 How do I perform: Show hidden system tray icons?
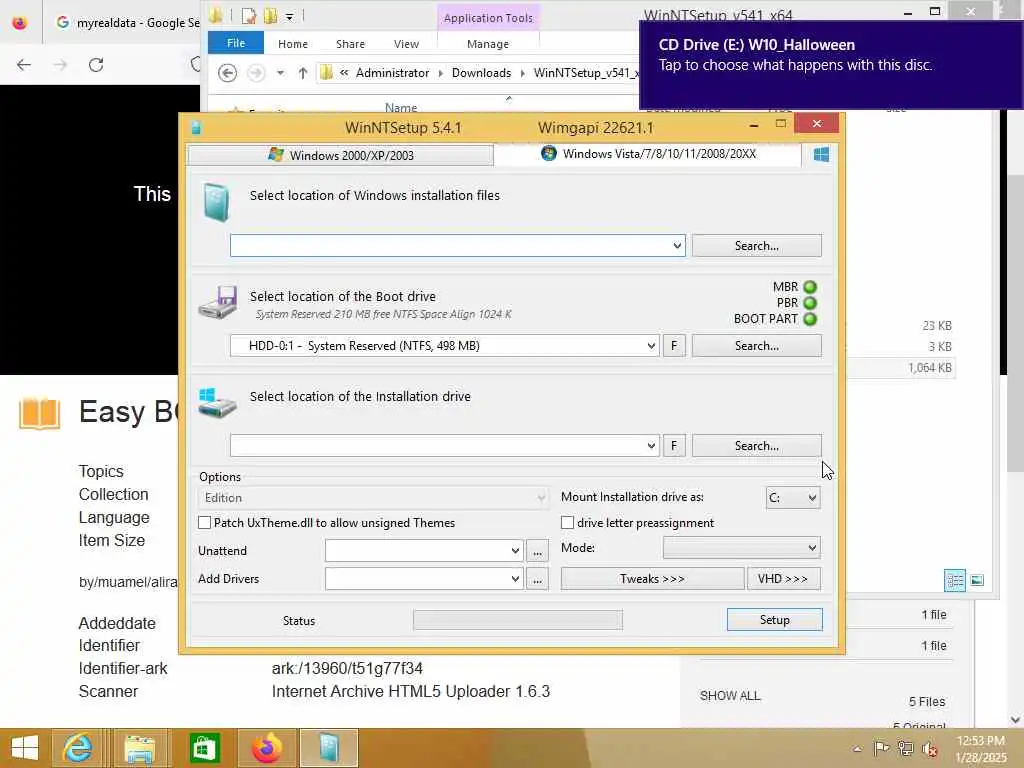[857, 749]
